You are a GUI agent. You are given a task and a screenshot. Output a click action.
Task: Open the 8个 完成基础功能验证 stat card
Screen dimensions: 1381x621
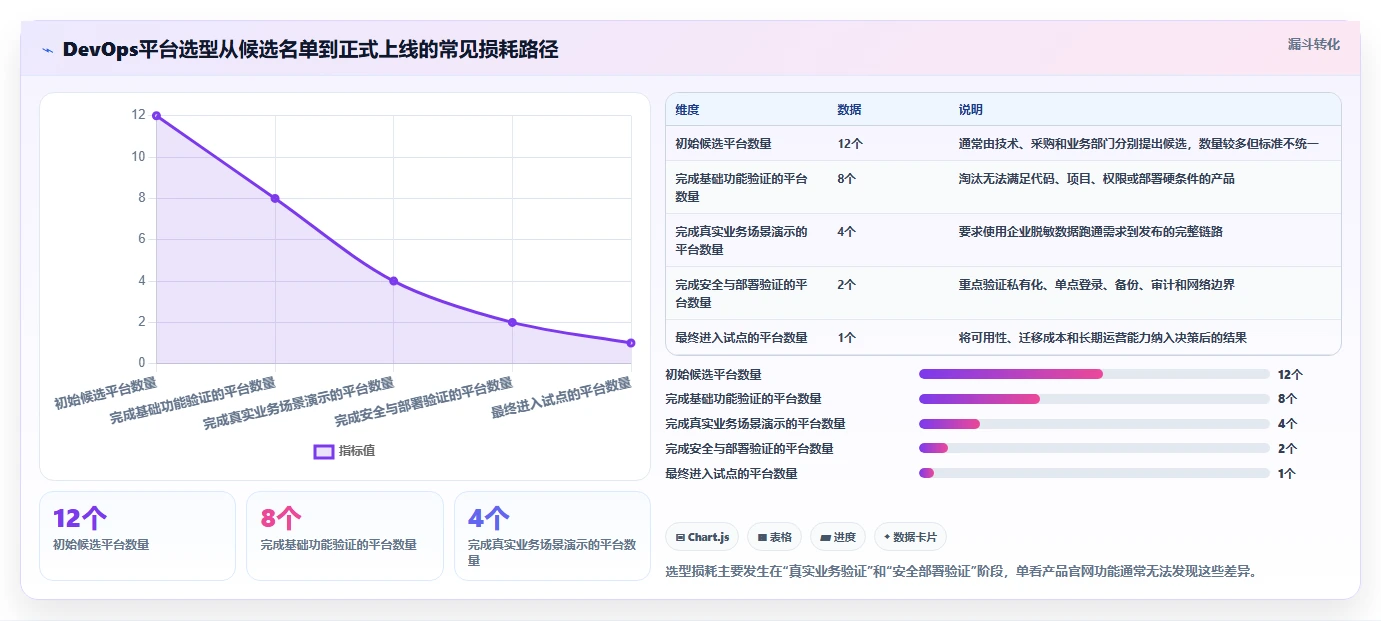(x=344, y=535)
